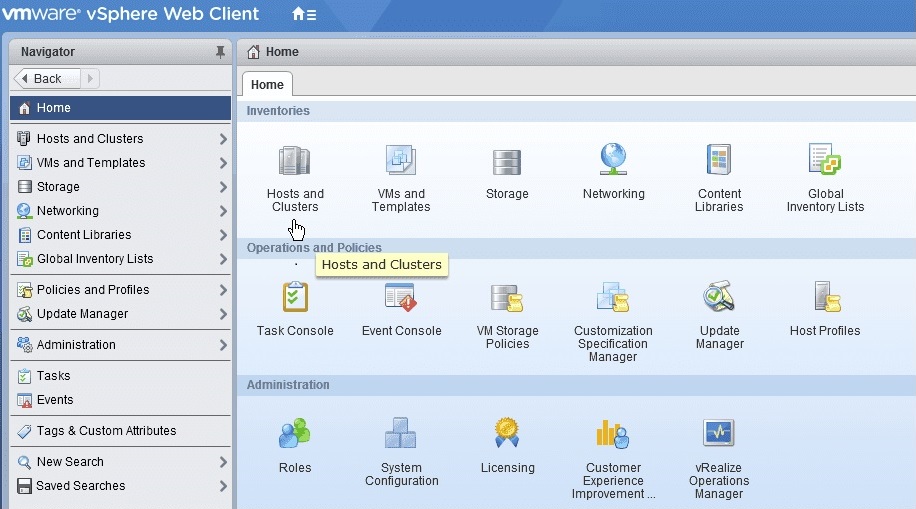This screenshot has width=916, height=509.
Task: Open the Event Console icon
Action: click(401, 298)
